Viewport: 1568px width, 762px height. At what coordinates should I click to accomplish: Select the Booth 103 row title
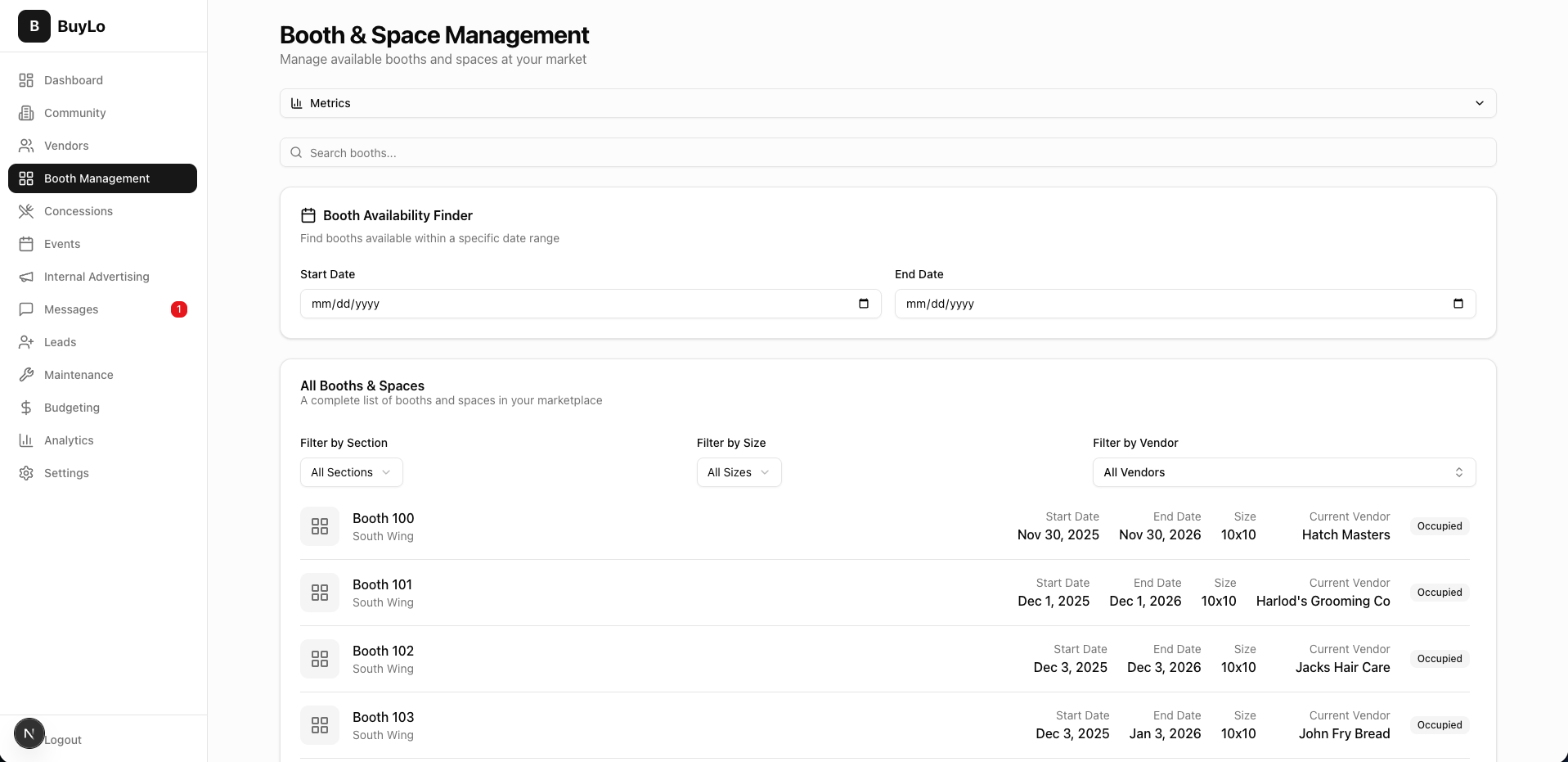point(383,717)
